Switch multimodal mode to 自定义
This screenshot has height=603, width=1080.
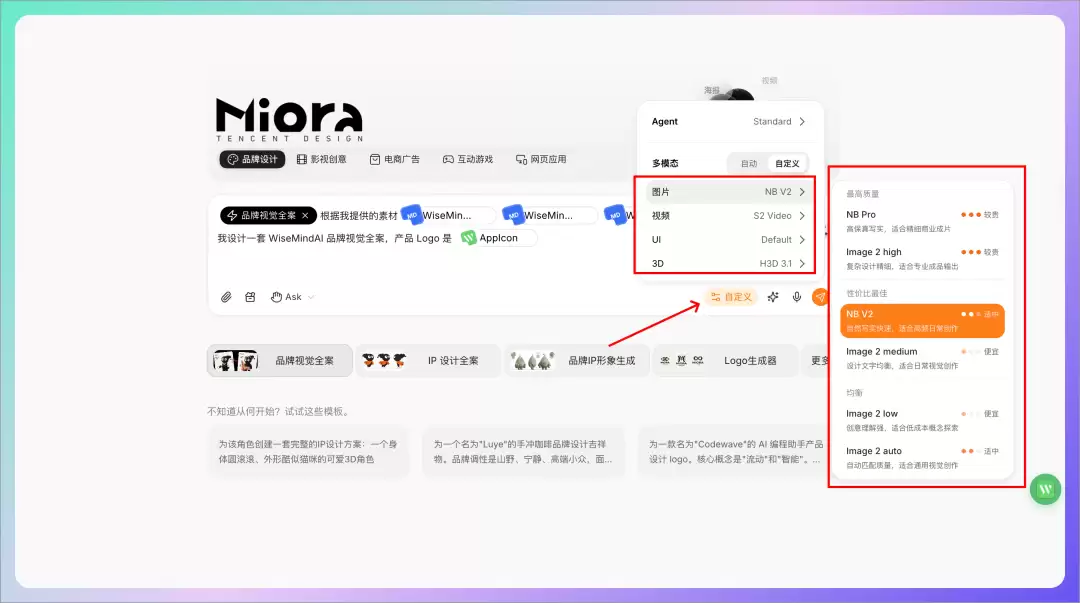tap(787, 163)
